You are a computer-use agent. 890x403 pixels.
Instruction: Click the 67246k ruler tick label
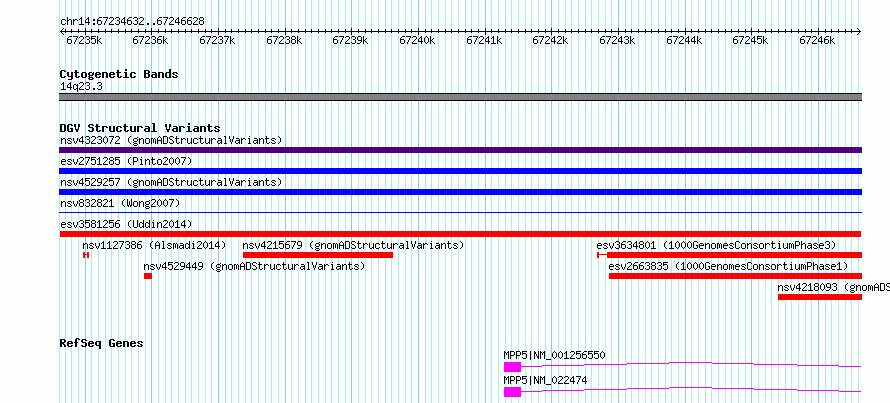(817, 40)
